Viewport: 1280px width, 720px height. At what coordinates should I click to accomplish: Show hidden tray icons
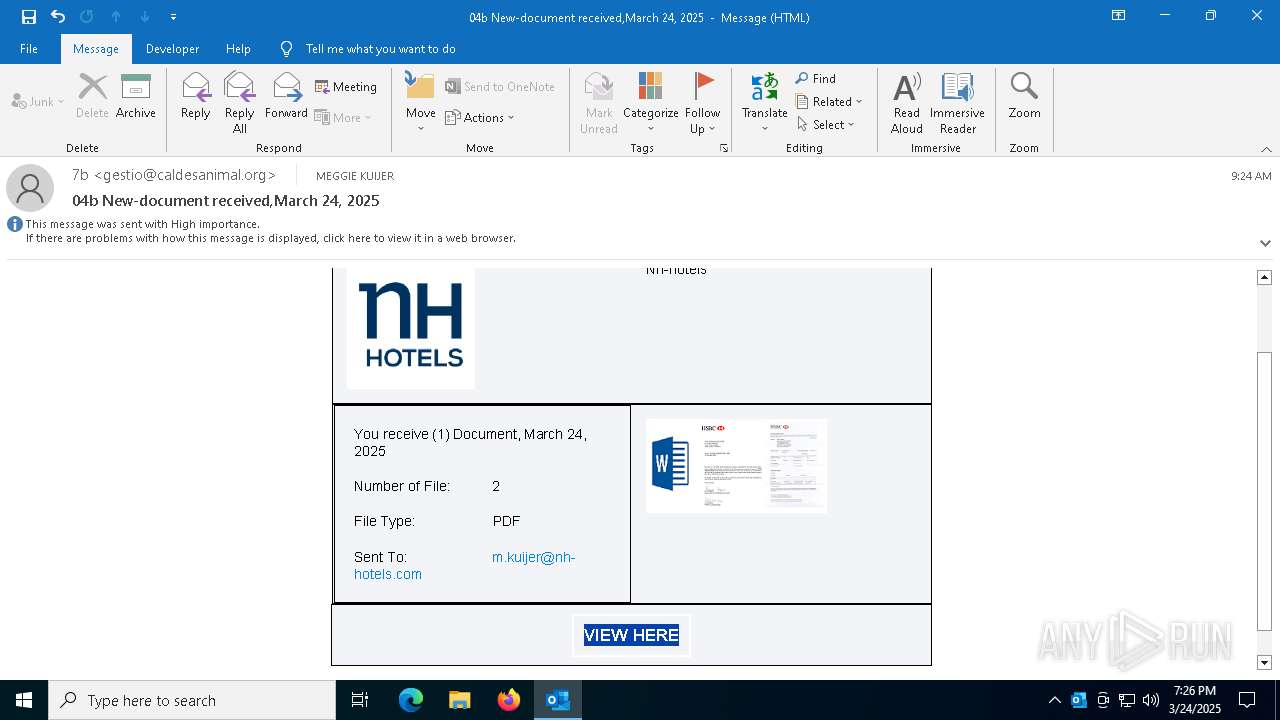[1054, 700]
